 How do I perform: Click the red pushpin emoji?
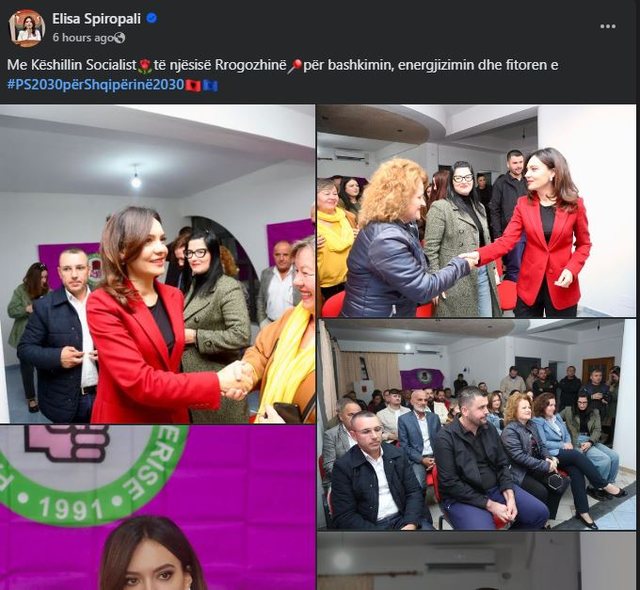[295, 66]
